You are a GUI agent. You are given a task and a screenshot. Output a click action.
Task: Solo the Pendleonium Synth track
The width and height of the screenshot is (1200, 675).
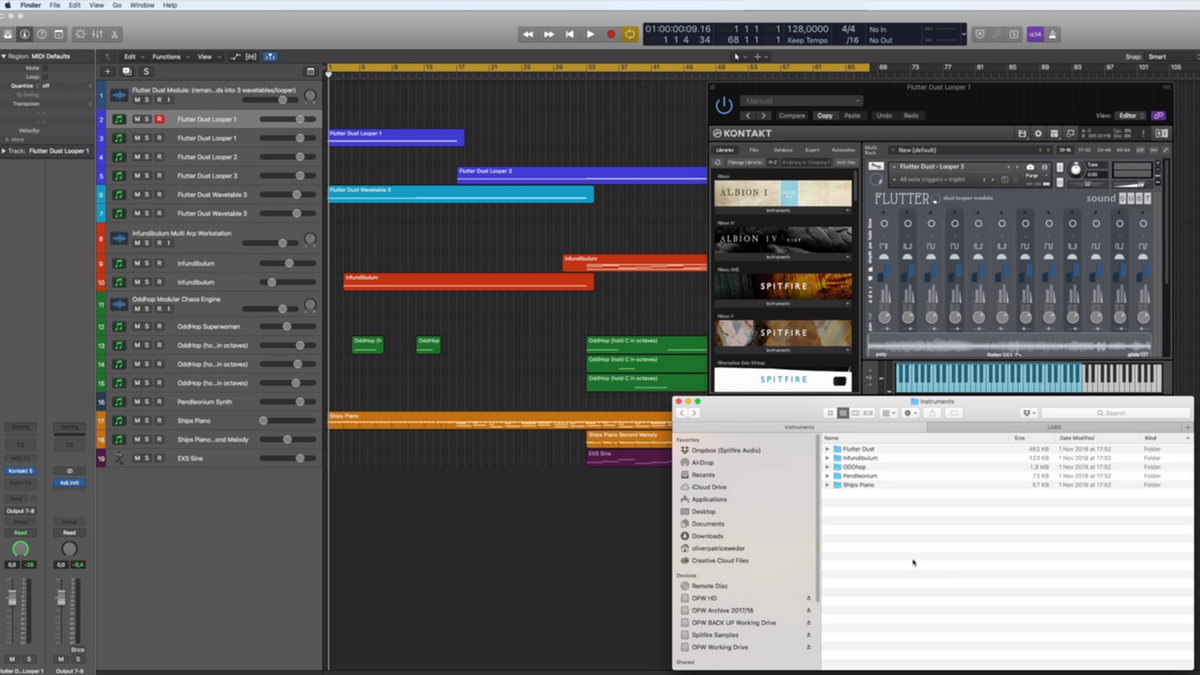147,402
